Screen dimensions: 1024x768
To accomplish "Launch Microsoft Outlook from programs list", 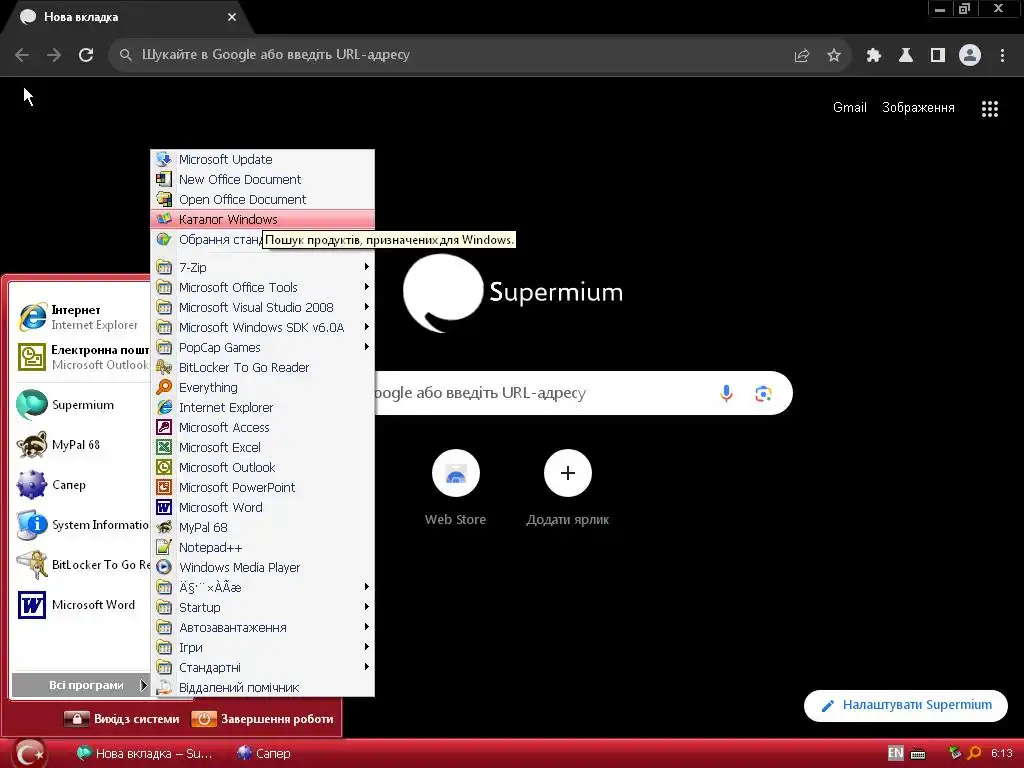I will click(263, 468).
